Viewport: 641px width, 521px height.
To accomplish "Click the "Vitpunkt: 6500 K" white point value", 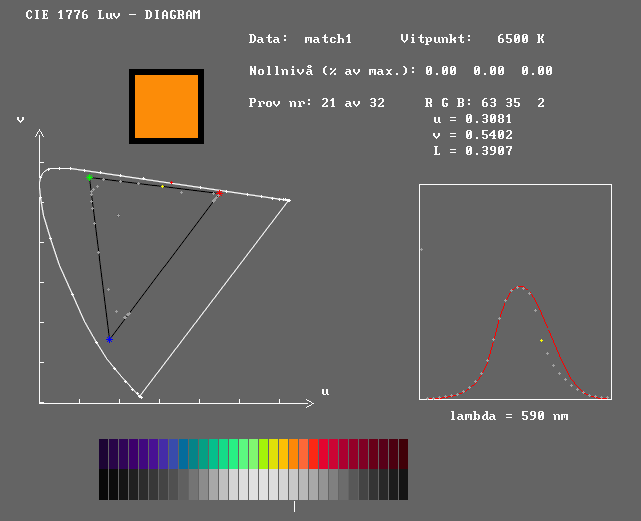I will click(472, 39).
